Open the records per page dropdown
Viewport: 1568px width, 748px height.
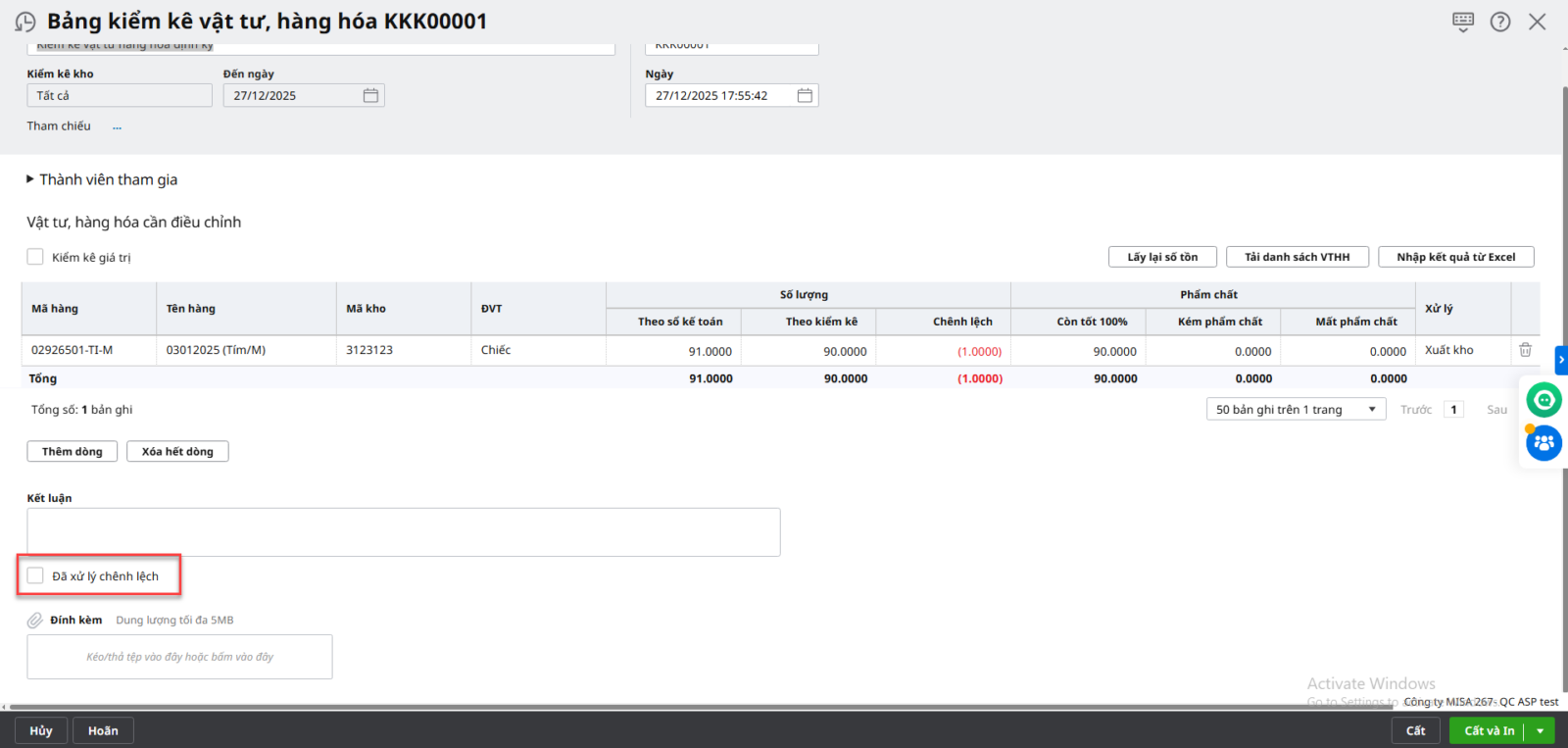[1296, 410]
